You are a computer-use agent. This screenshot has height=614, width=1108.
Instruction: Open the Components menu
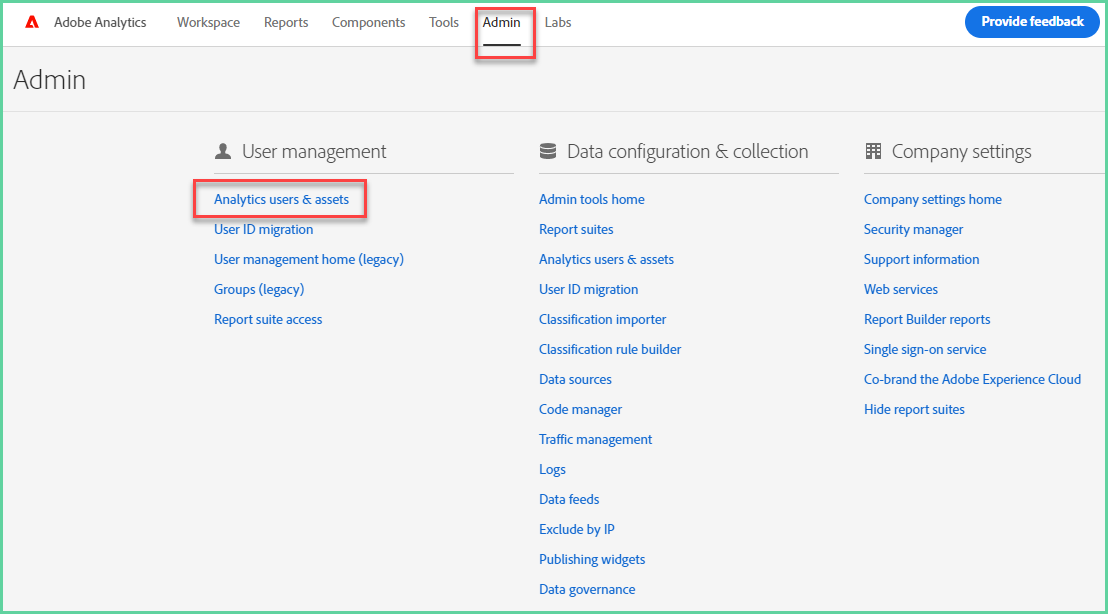[368, 21]
